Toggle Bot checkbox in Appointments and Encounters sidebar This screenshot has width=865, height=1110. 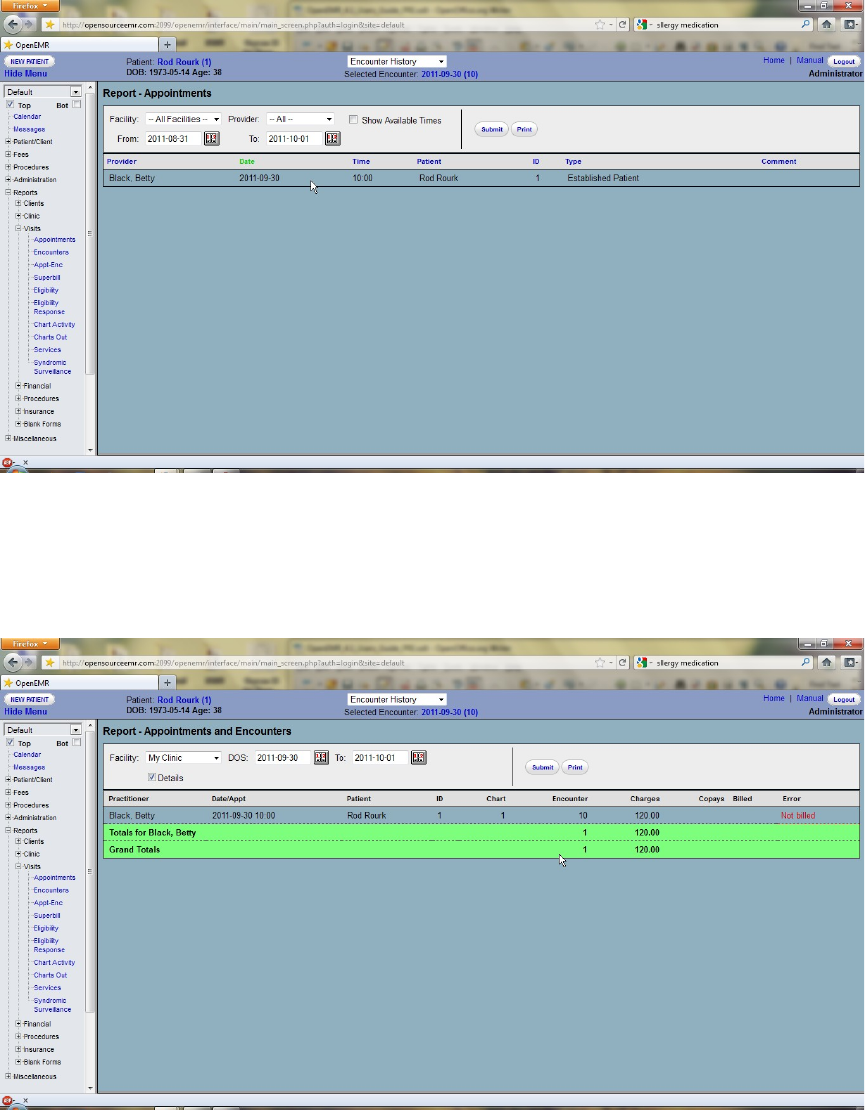(76, 743)
